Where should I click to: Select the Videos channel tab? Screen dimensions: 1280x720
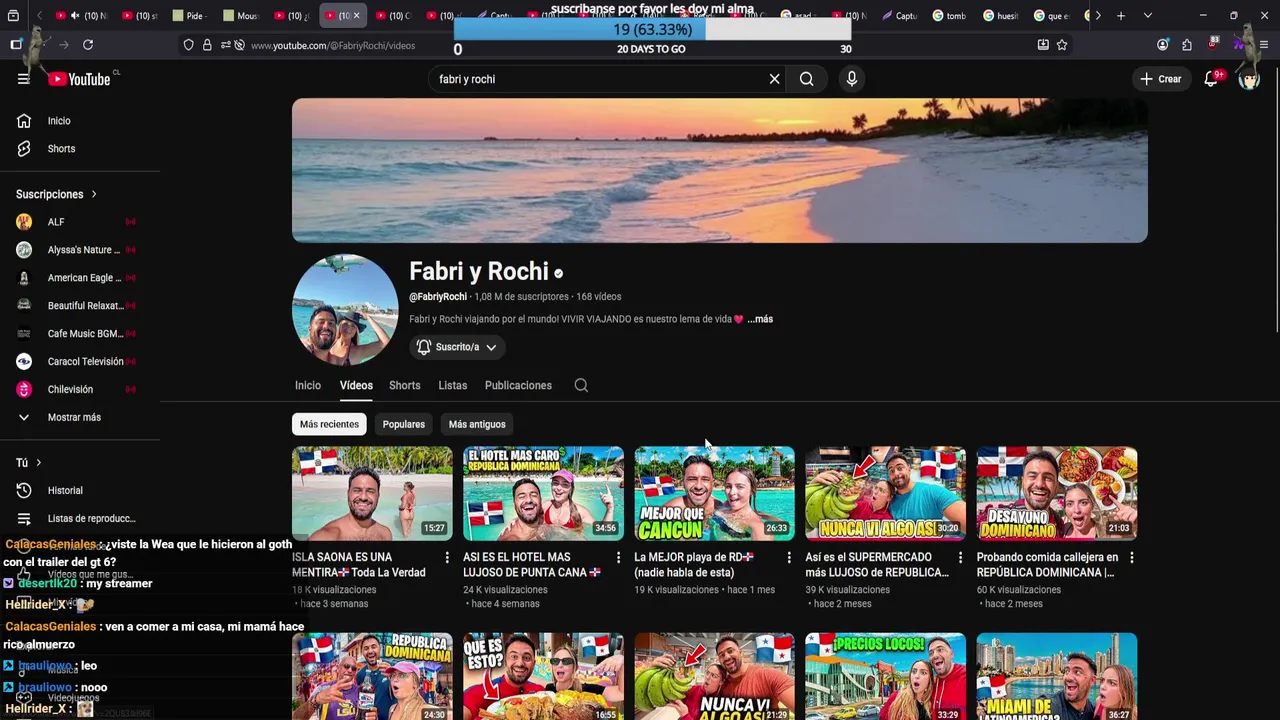click(356, 385)
